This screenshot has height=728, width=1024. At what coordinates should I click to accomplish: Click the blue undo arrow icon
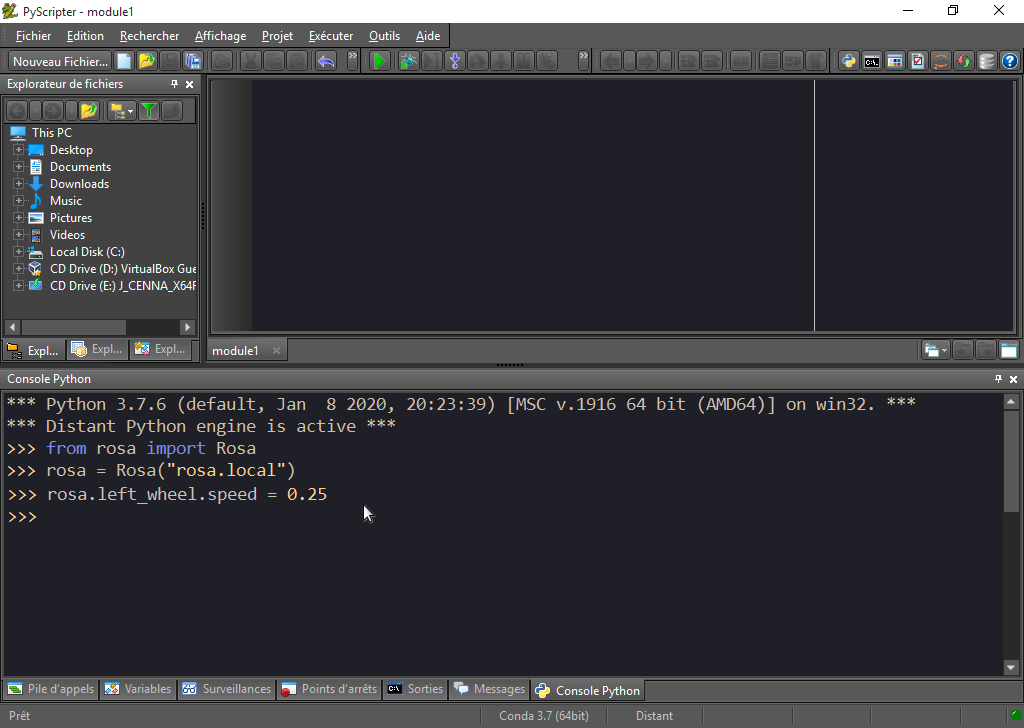click(326, 61)
